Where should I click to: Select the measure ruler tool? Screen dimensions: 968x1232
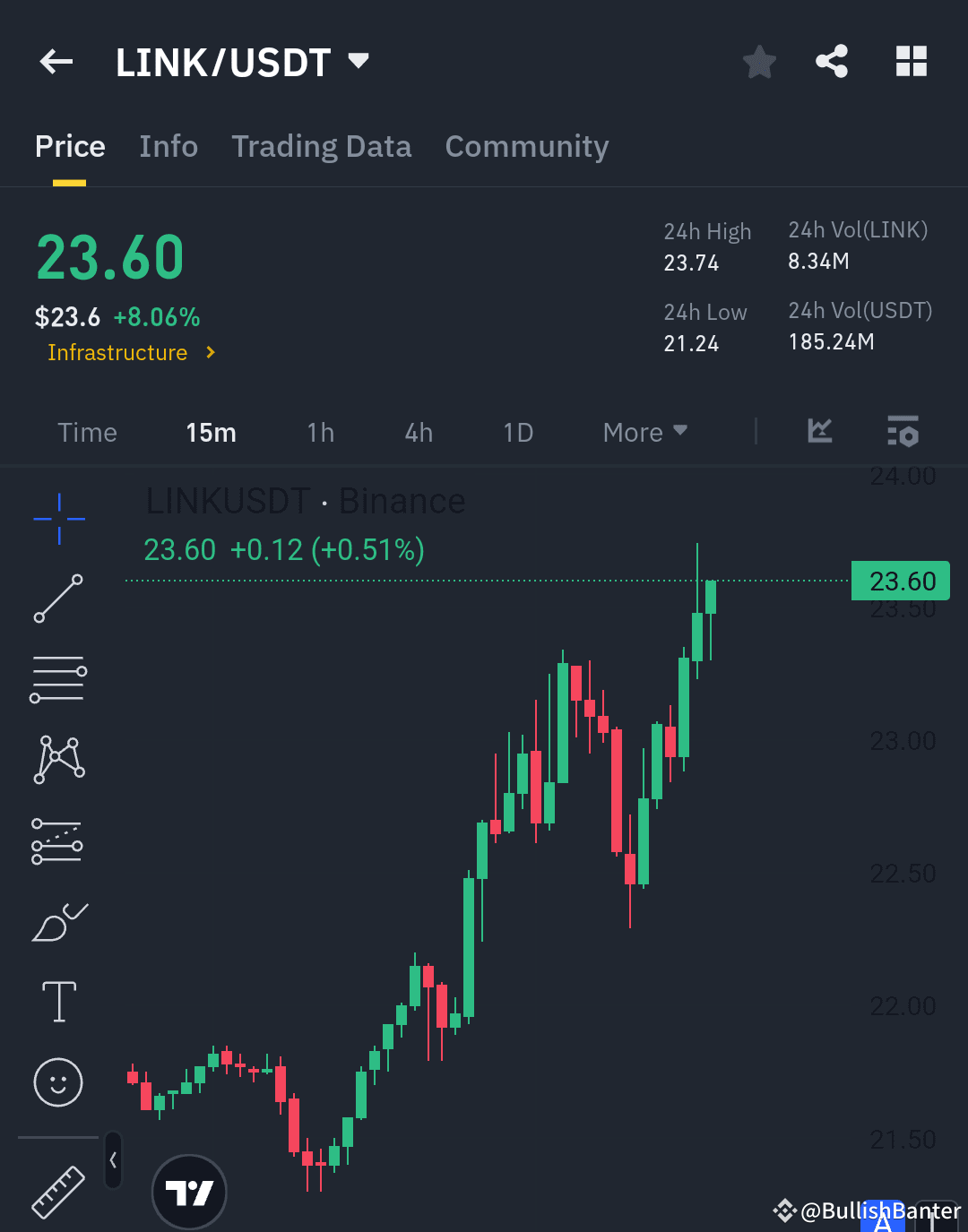pyautogui.click(x=57, y=1192)
